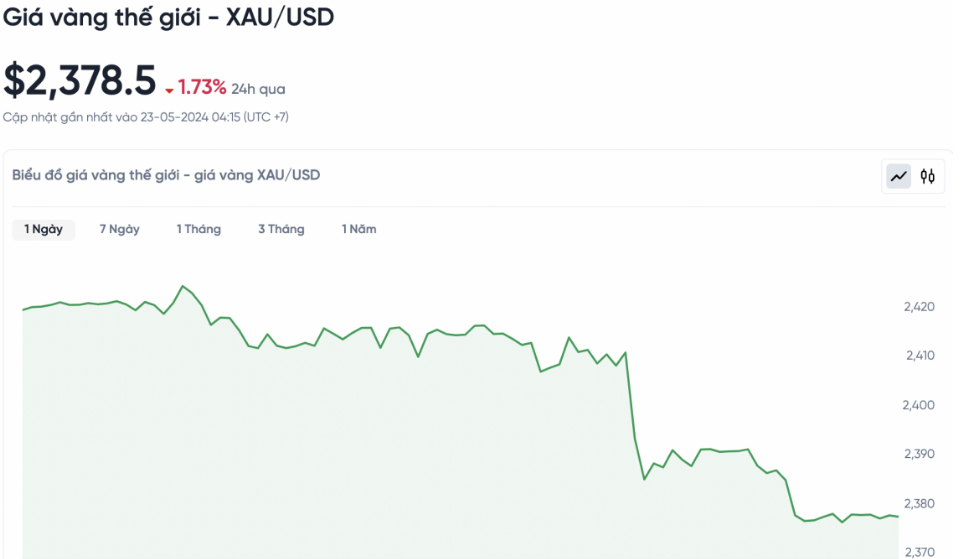Switch to the line chart view icon
The image size is (968, 559).
click(x=899, y=177)
